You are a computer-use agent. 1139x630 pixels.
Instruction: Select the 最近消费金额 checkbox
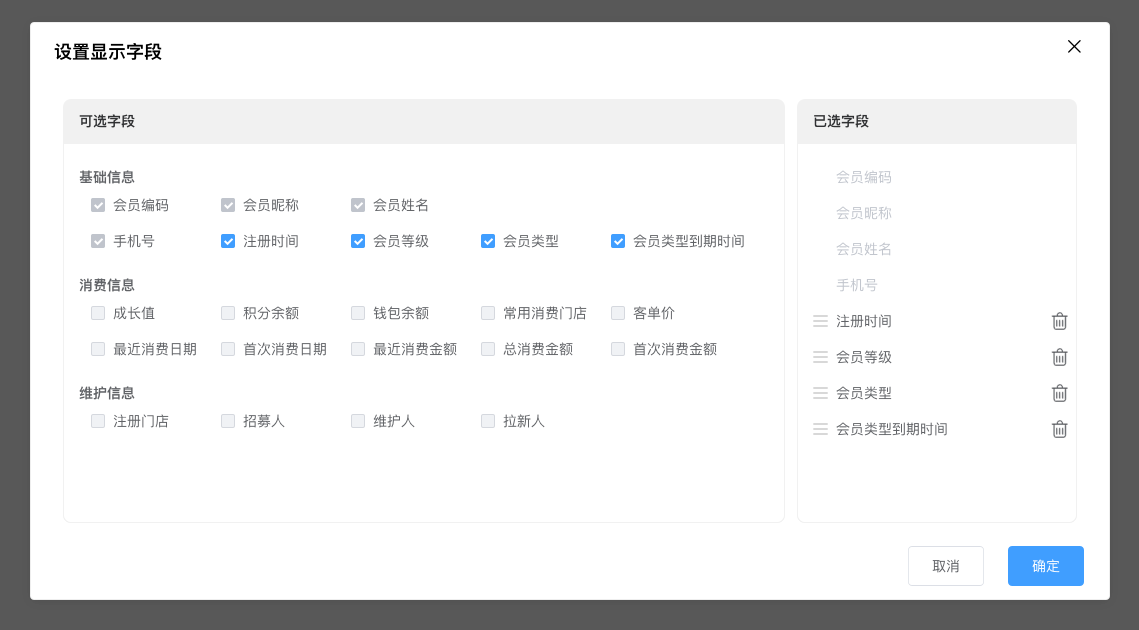click(358, 349)
